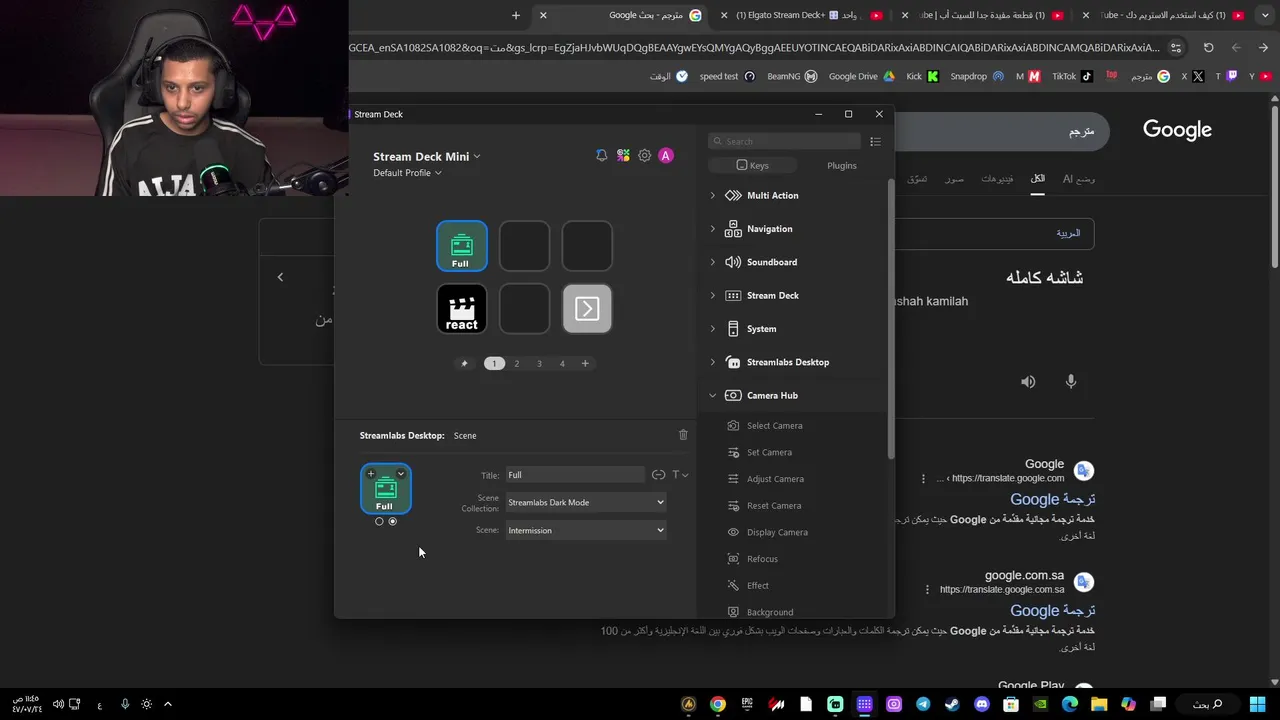Switch to the Keys tab
Viewport: 1280px width, 720px height.
753,166
